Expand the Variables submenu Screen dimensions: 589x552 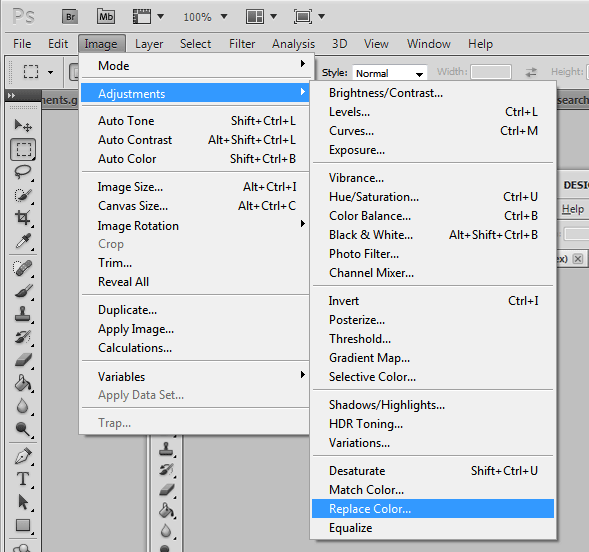(x=195, y=376)
